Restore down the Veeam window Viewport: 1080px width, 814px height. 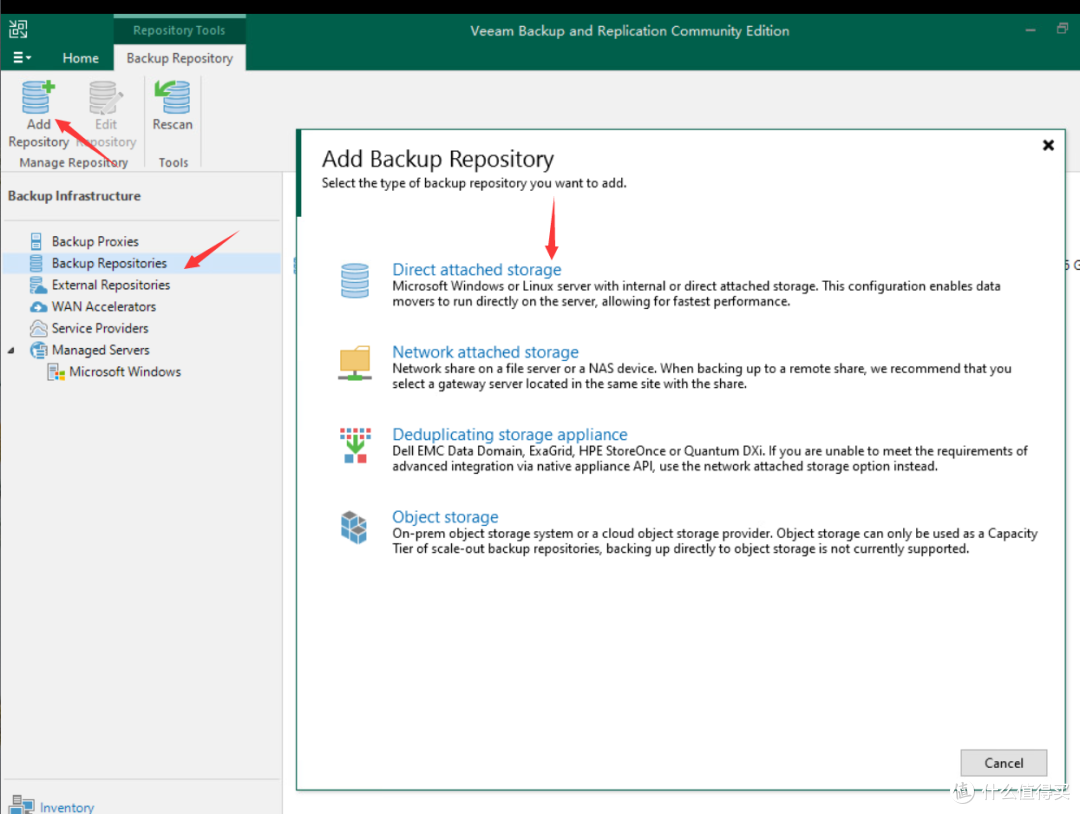(x=1062, y=29)
